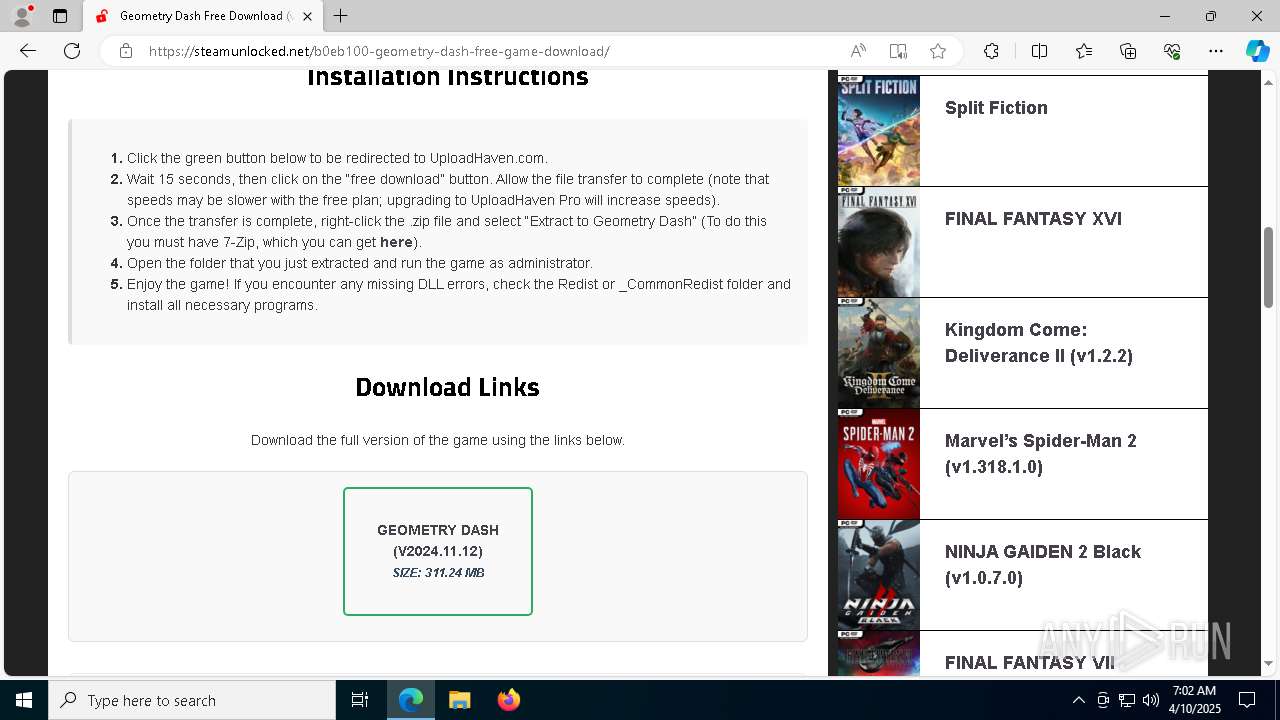The height and width of the screenshot is (720, 1280).
Task: Refresh the current page
Action: click(x=72, y=51)
